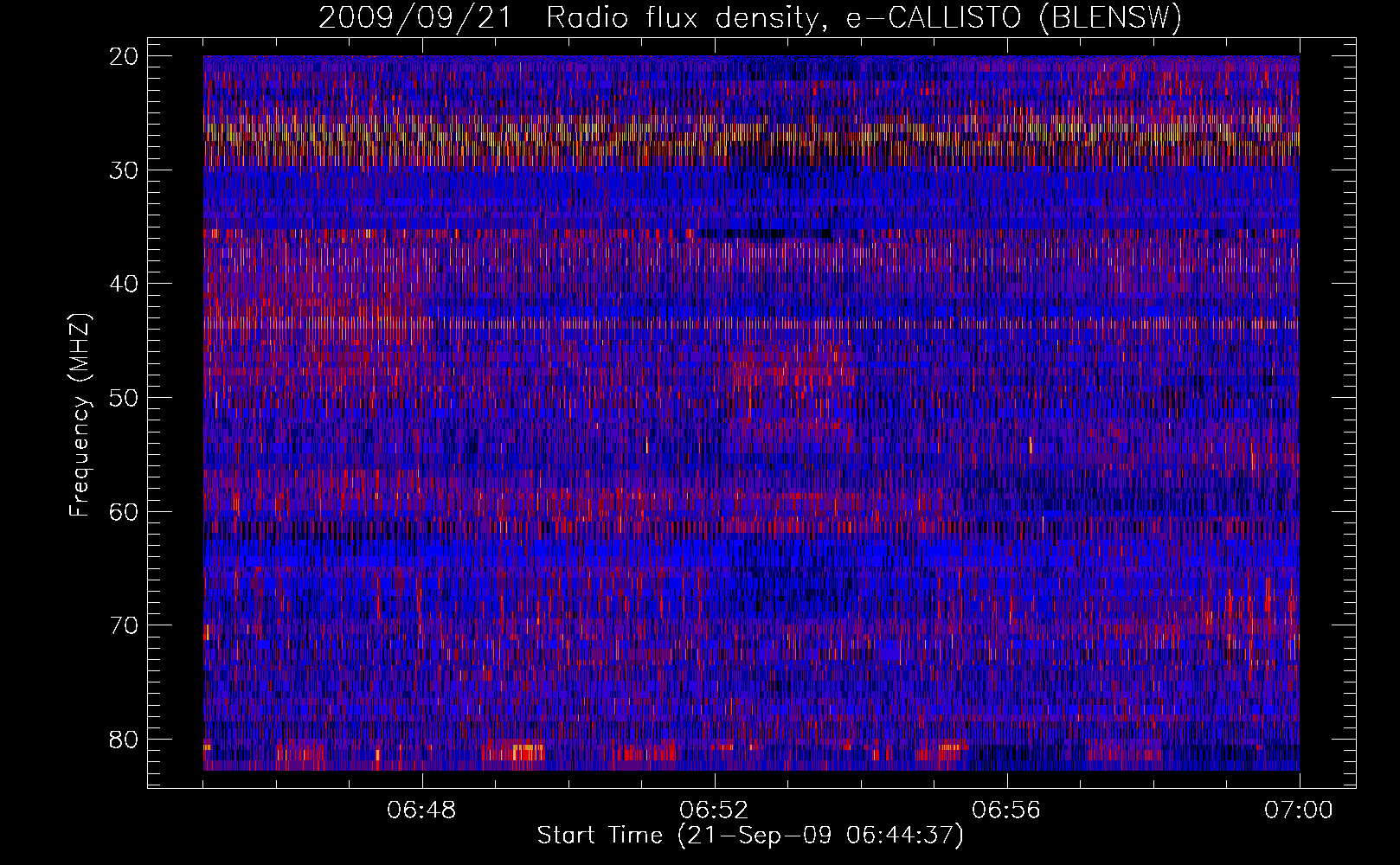Click the 20 frequency tick label
The image size is (1400, 865).
click(125, 56)
